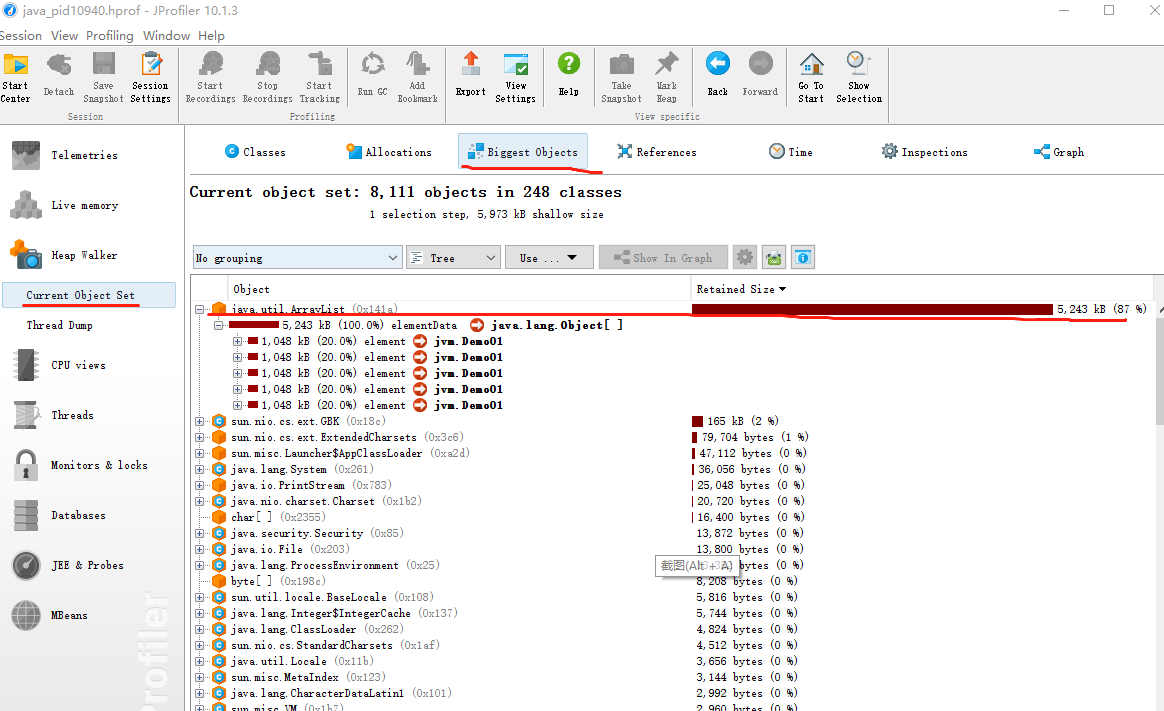Select Current Object Set in sidebar

(x=89, y=295)
